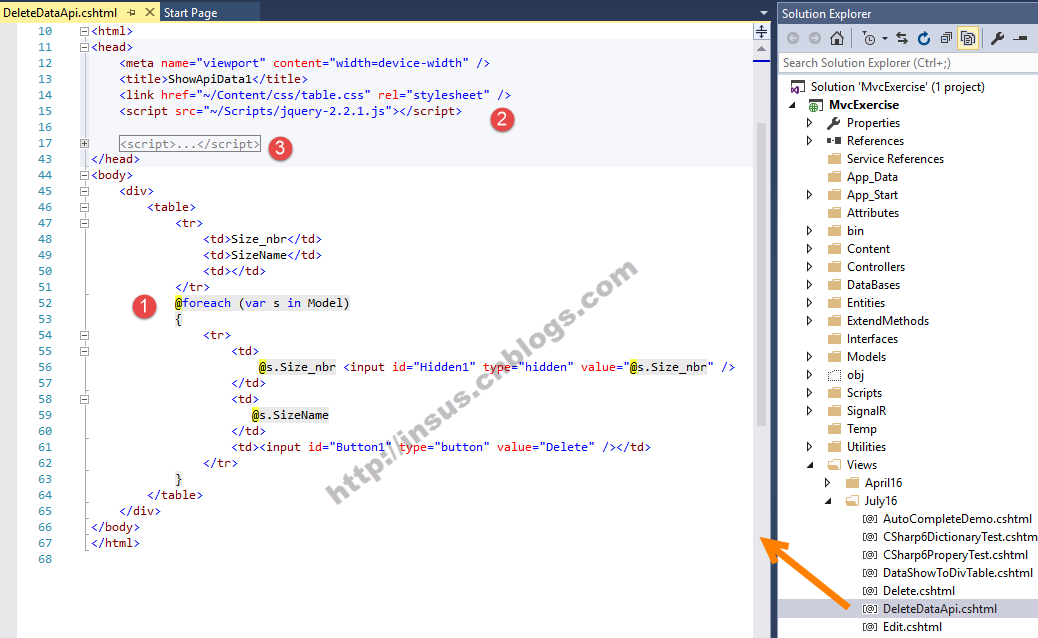This screenshot has height=638, width=1038.
Task: Click the Pending Changes Filter clock icon
Action: coord(869,38)
